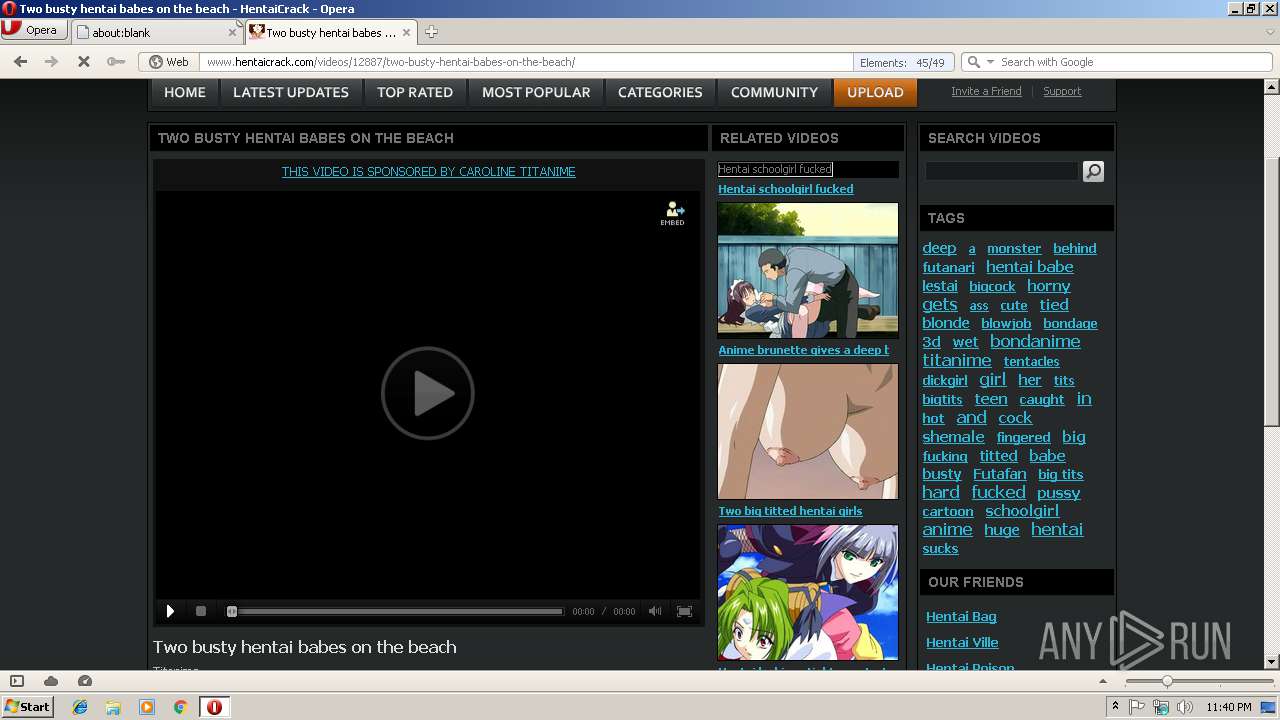The width and height of the screenshot is (1280, 720).
Task: Select the 'cartoon' tag
Action: click(x=948, y=511)
